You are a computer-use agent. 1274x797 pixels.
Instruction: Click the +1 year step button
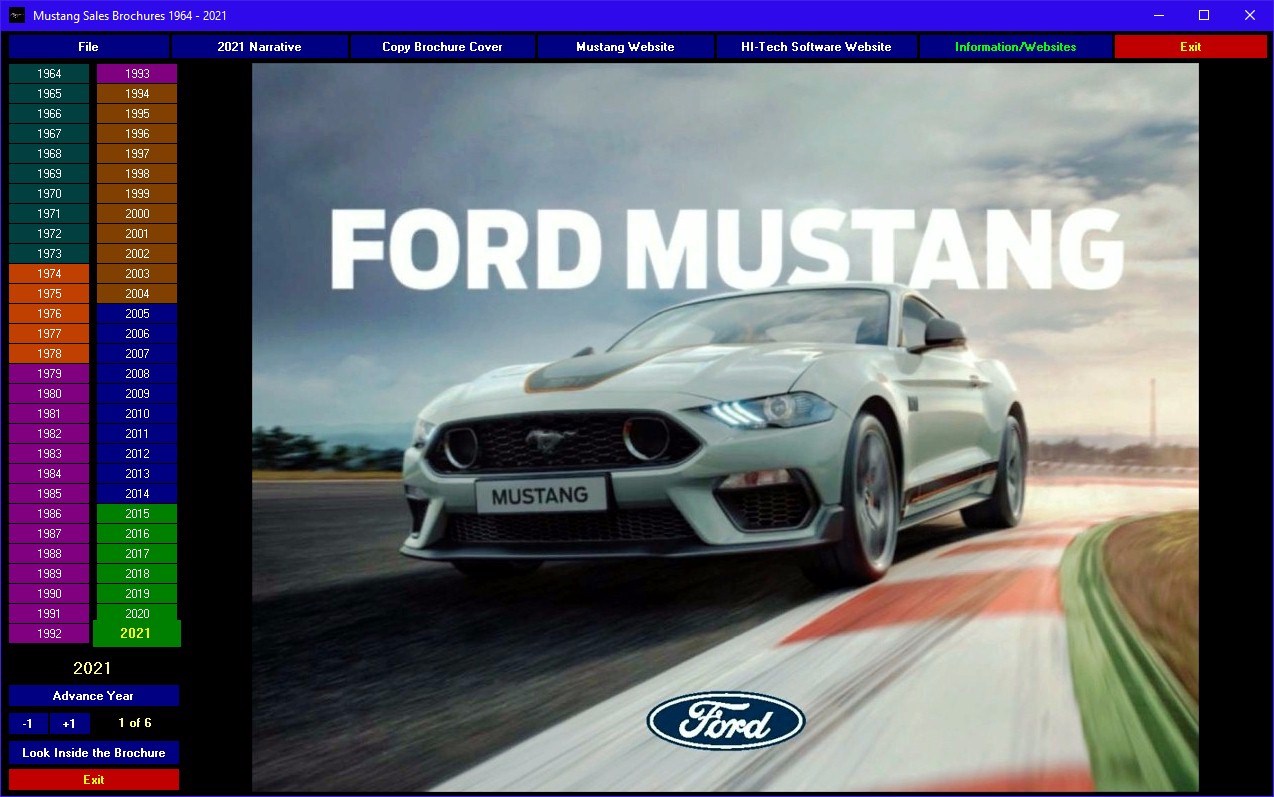tap(69, 723)
